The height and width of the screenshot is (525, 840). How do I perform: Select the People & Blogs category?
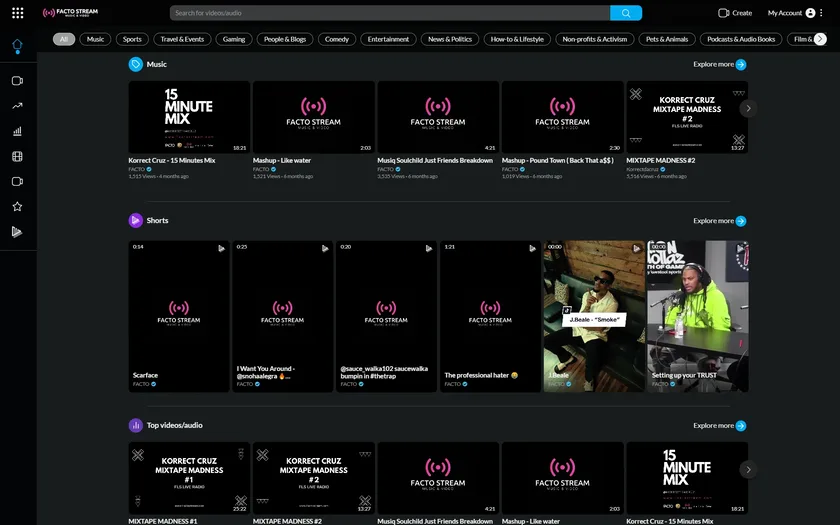pyautogui.click(x=285, y=39)
